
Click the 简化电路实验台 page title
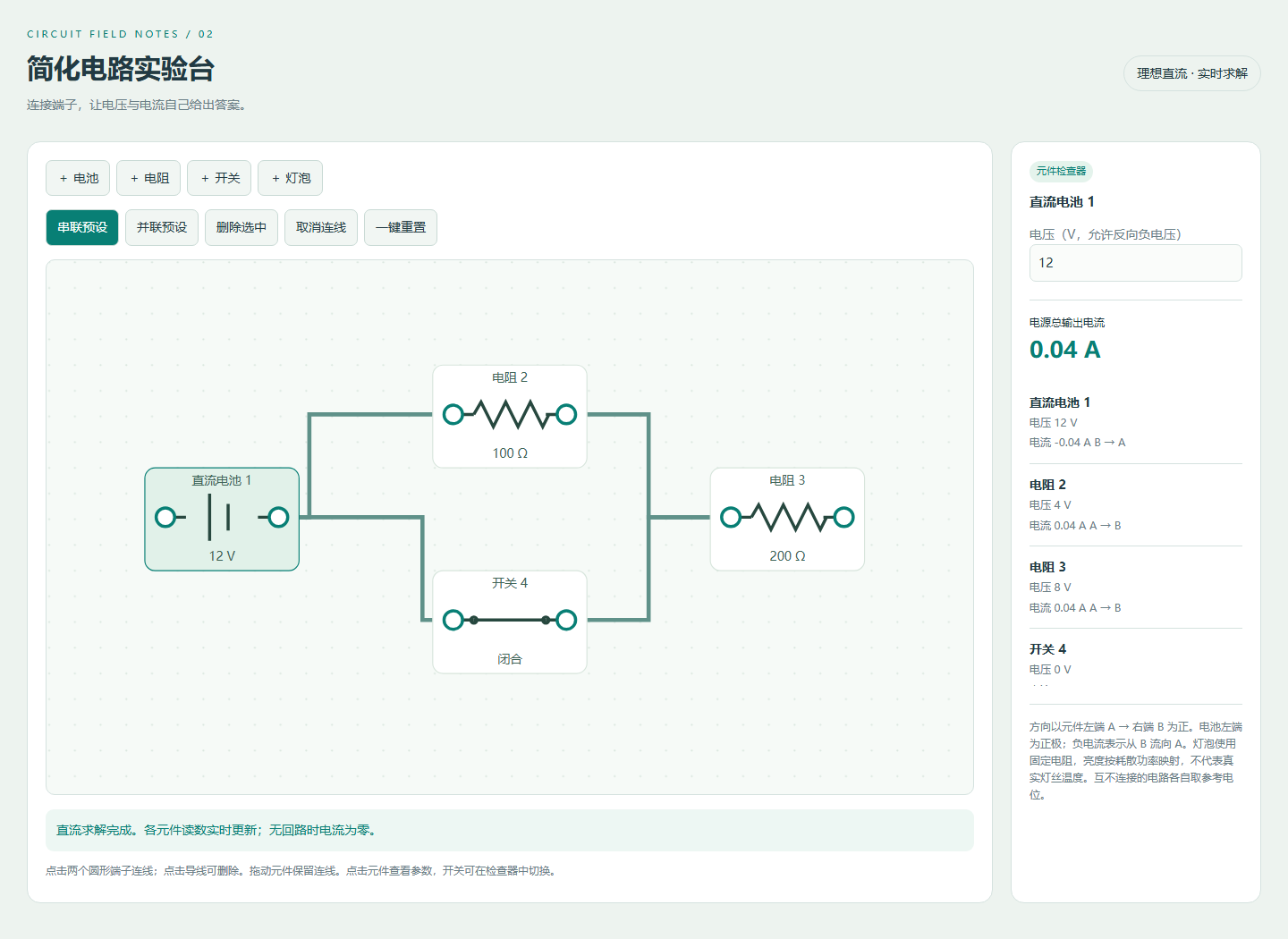[121, 69]
